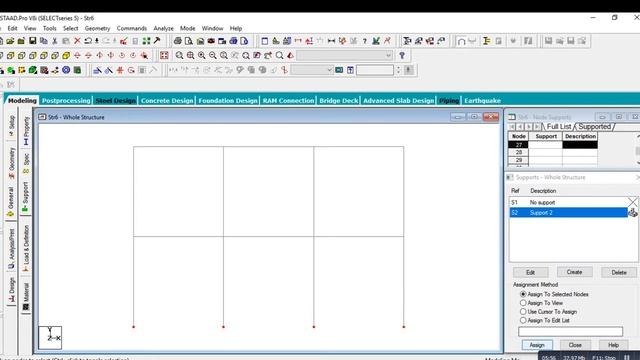Click the Print icon in toolbar

pos(178,41)
